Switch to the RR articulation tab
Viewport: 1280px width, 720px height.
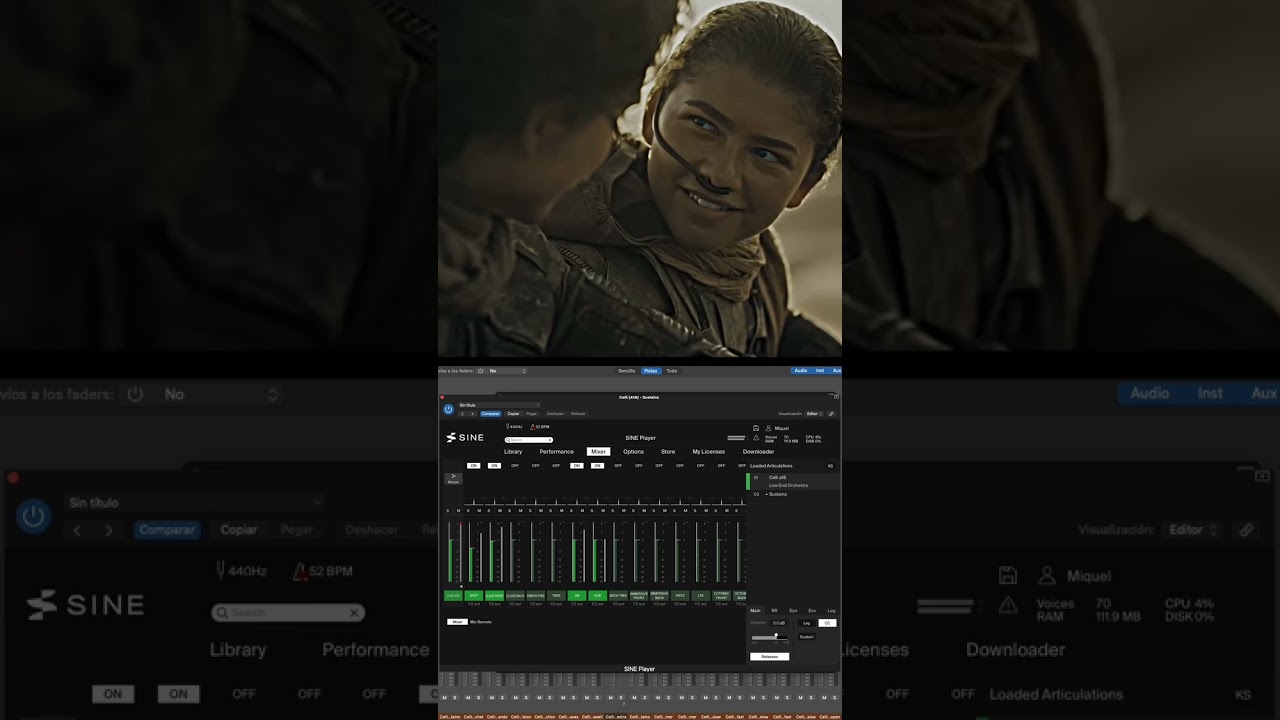774,610
